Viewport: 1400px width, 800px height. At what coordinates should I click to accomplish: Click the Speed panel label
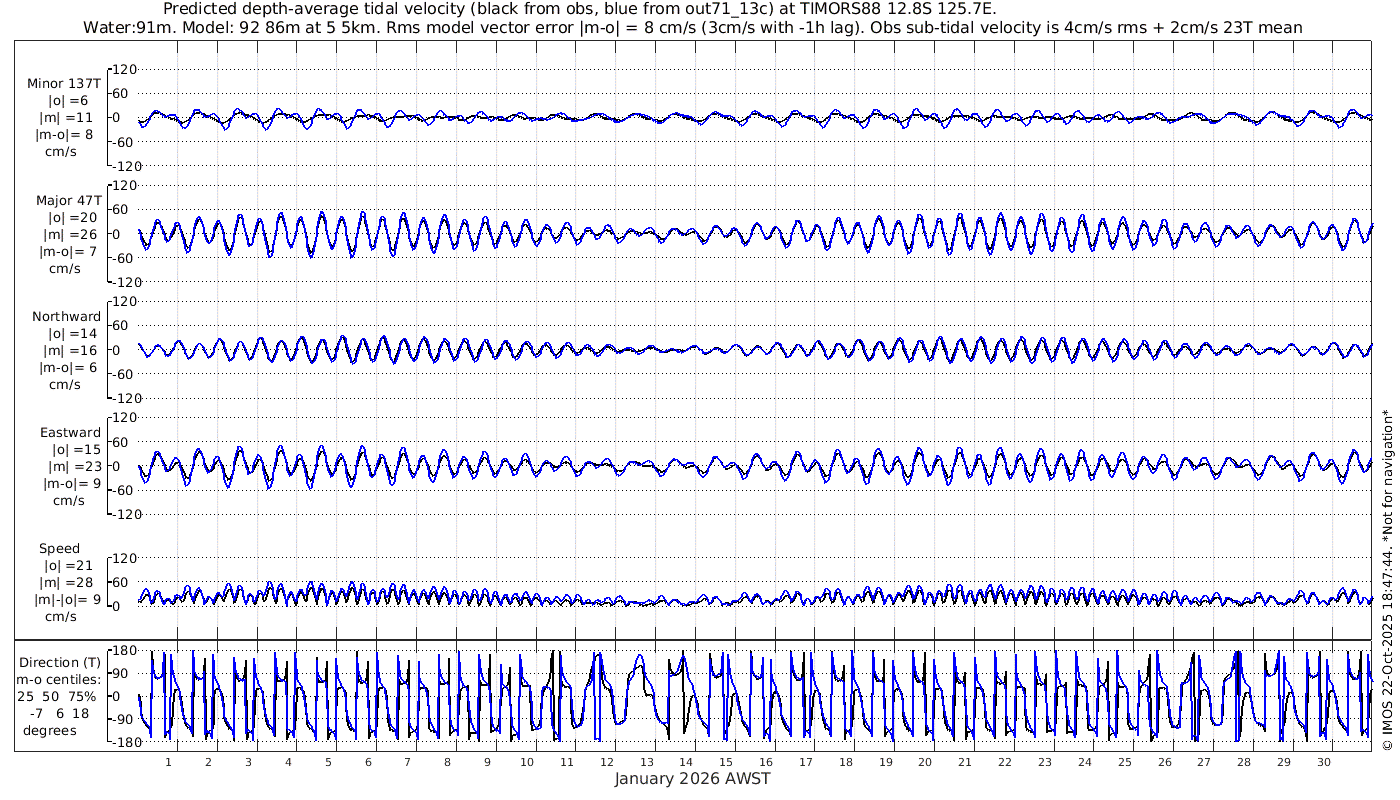59,548
